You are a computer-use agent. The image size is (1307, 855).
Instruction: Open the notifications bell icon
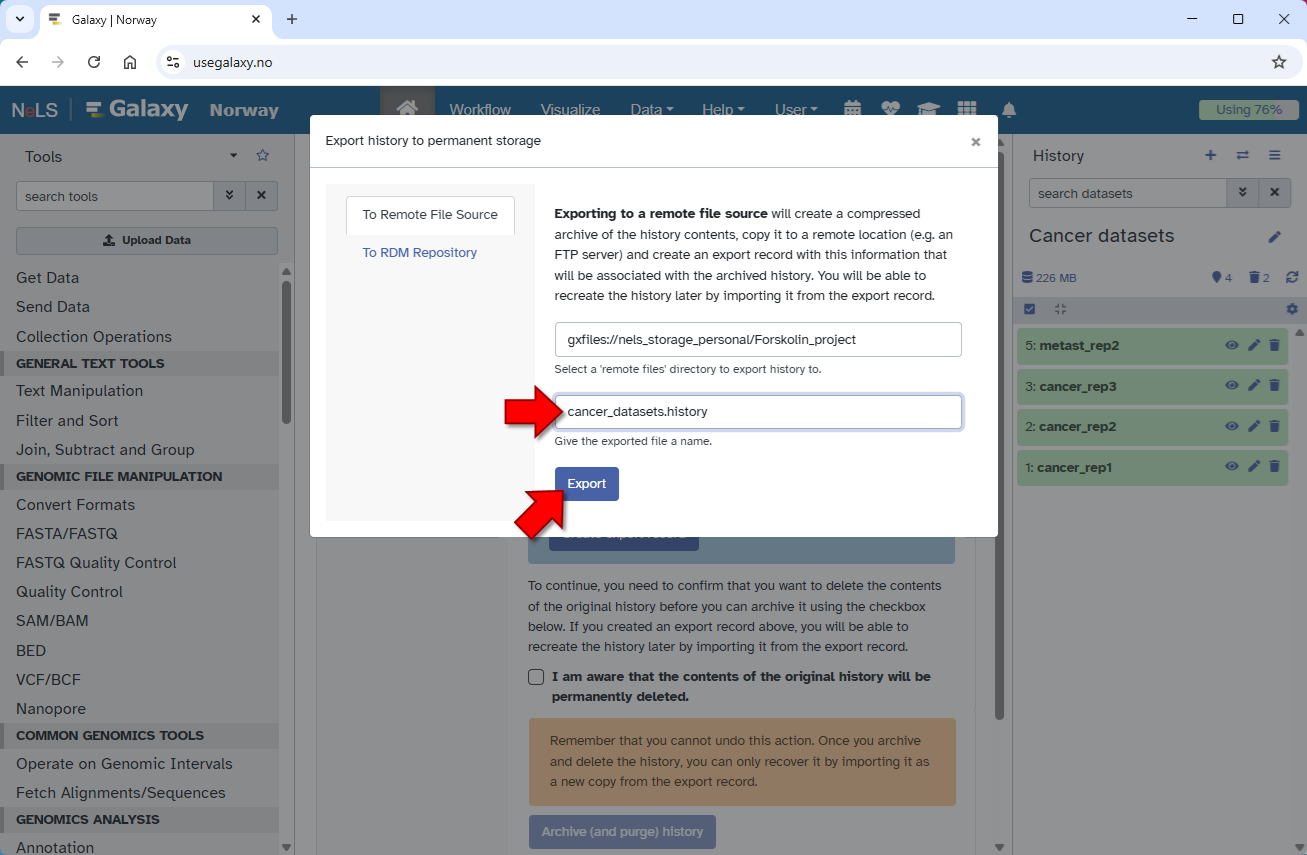[1009, 110]
